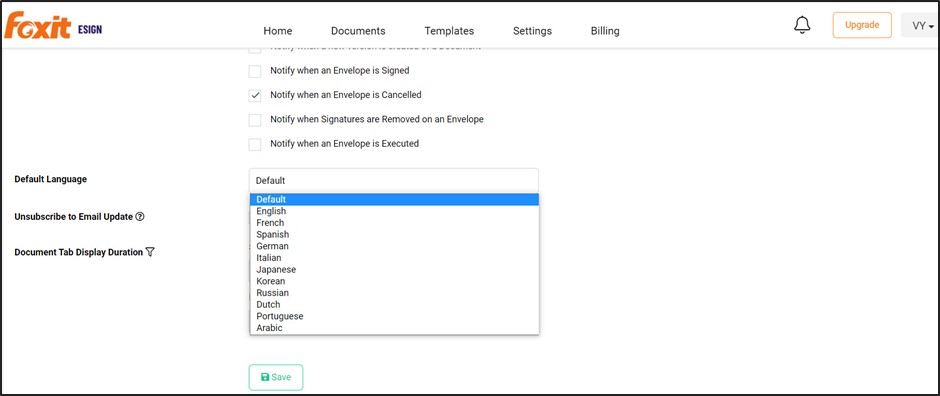Image resolution: width=940 pixels, height=396 pixels.
Task: Select Italian in the language list
Action: click(394, 258)
